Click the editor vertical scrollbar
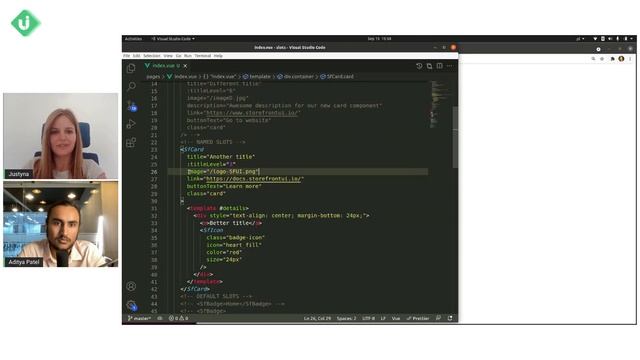This screenshot has height=360, width=640. click(455, 137)
